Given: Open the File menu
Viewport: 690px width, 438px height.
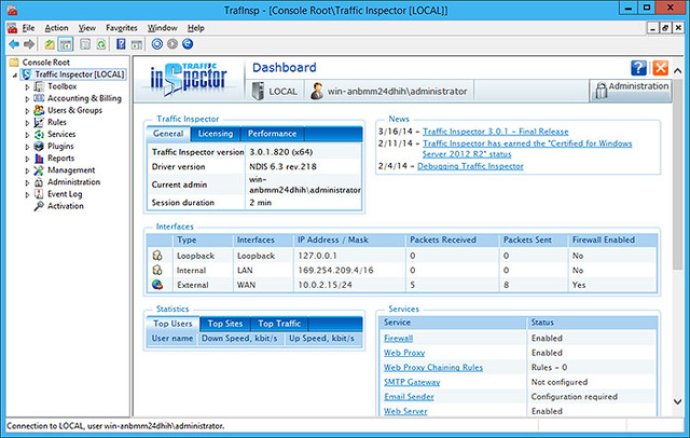Looking at the screenshot, I should click(28, 28).
